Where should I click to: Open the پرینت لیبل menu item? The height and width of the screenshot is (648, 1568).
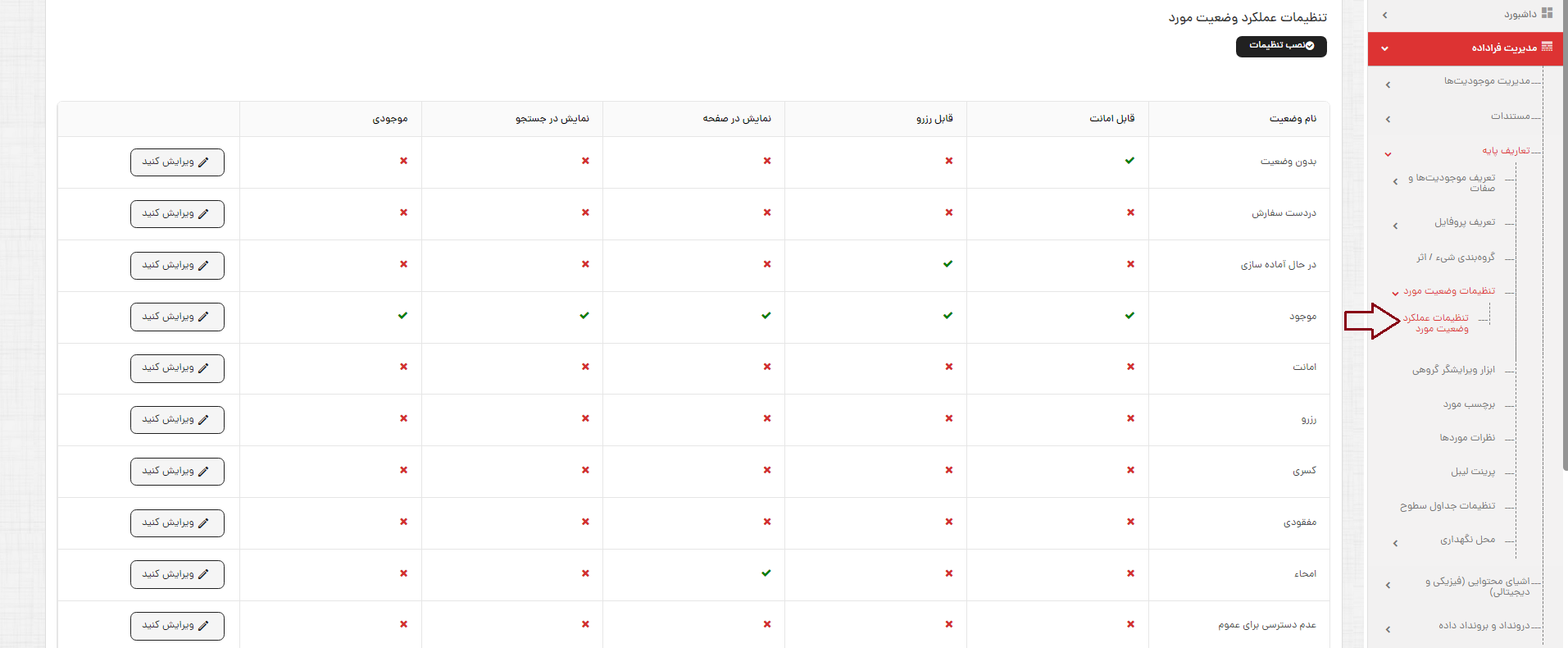tap(1472, 472)
